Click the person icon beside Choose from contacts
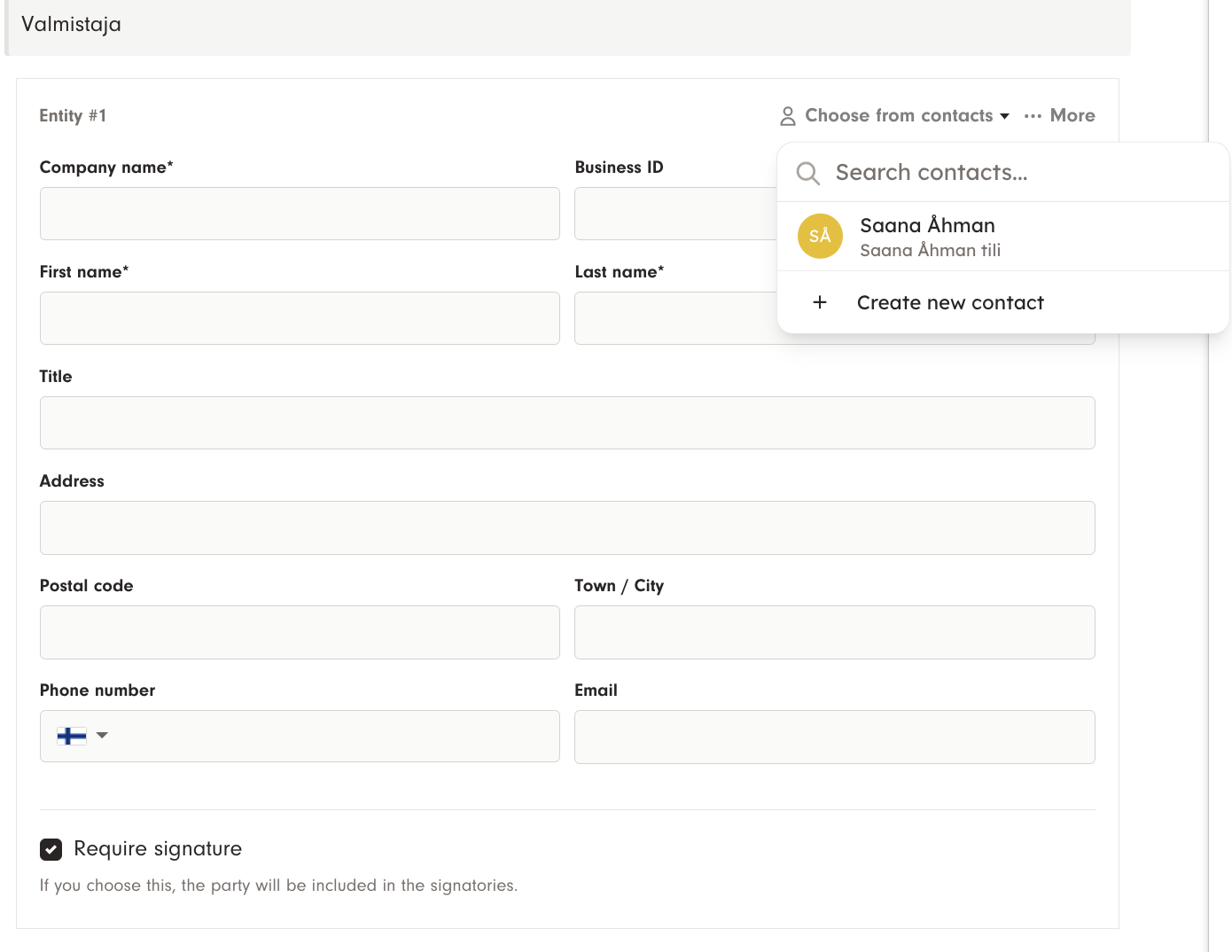Image resolution: width=1232 pixels, height=952 pixels. 787,116
